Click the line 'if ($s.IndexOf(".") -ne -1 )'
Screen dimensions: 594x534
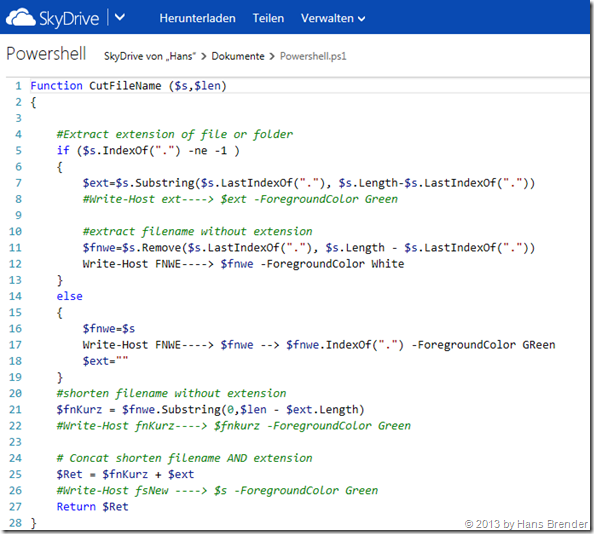pos(148,151)
